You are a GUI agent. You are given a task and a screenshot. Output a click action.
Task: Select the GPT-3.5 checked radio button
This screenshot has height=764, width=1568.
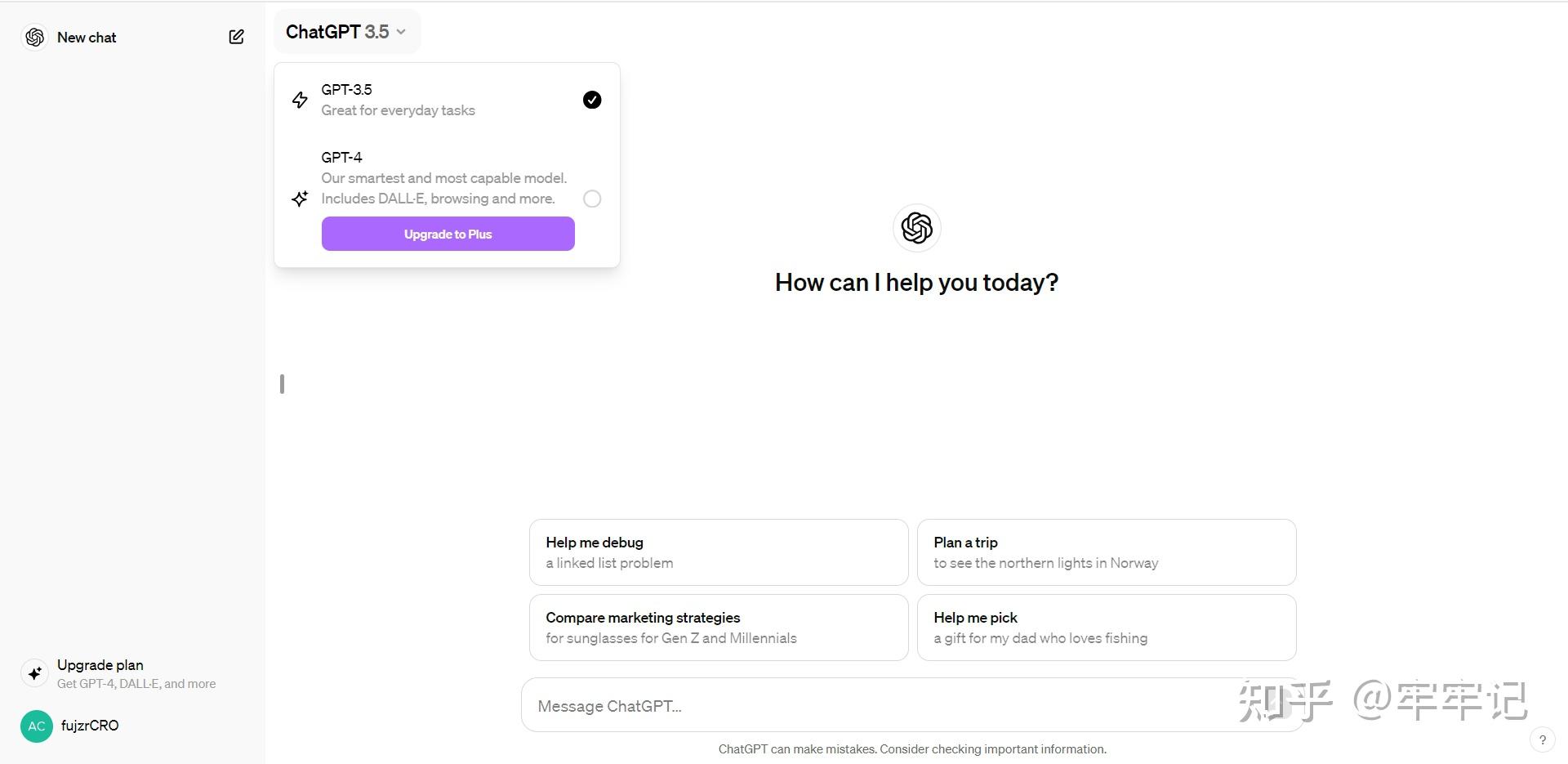click(592, 100)
